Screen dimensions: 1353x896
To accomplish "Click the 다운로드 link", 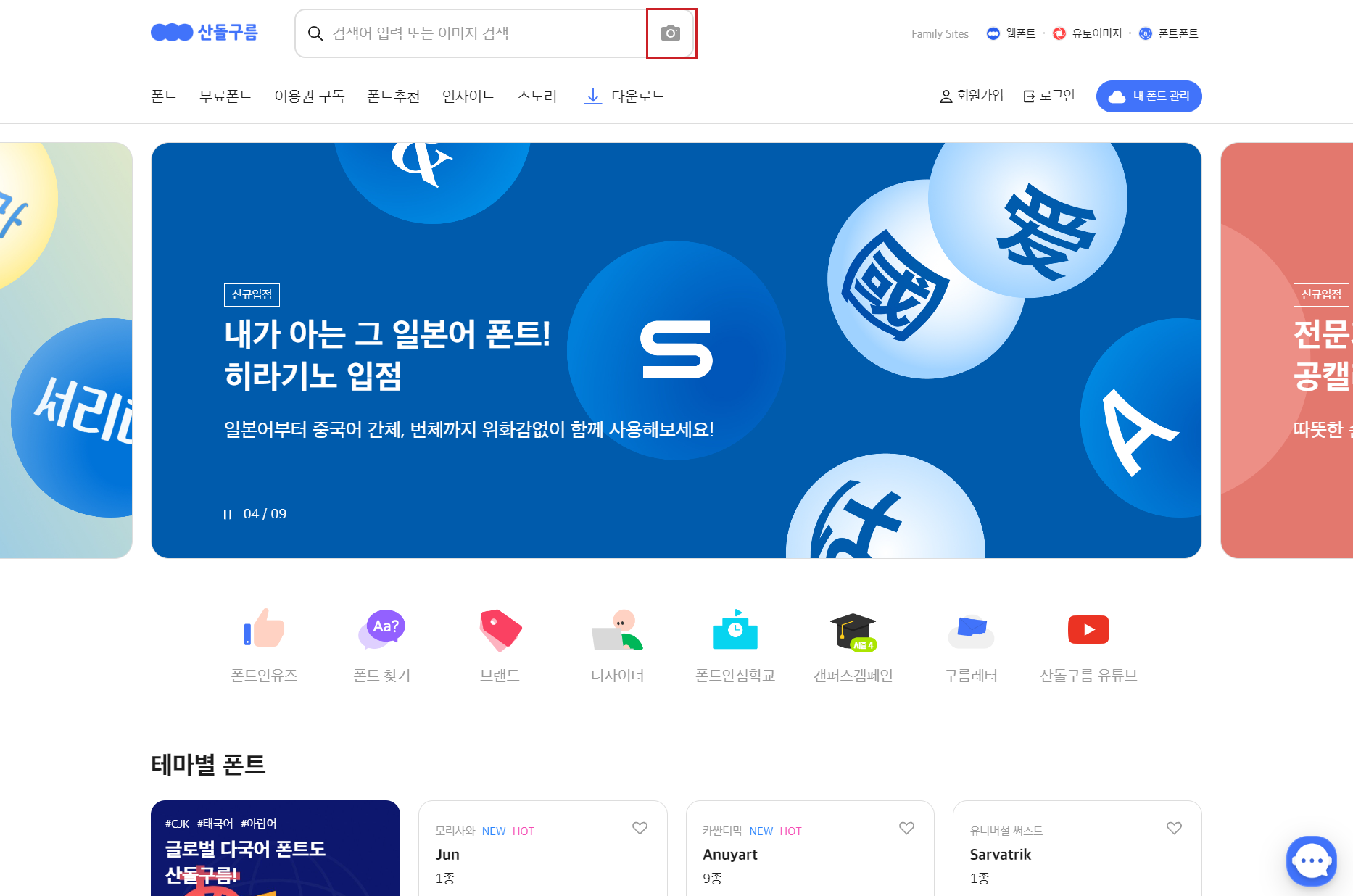I will pyautogui.click(x=625, y=96).
